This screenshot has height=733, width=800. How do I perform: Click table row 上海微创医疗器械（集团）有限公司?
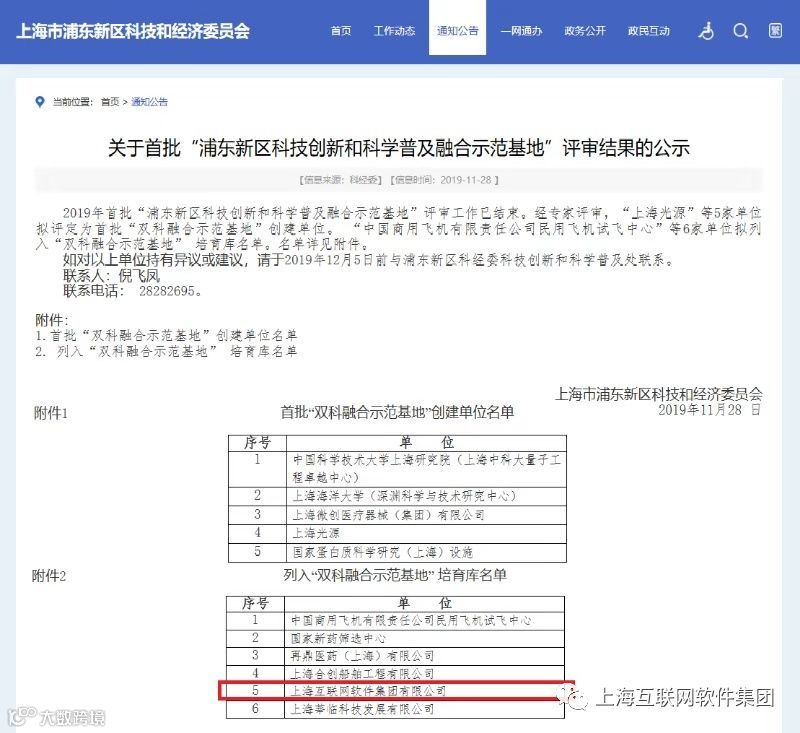[x=397, y=515]
